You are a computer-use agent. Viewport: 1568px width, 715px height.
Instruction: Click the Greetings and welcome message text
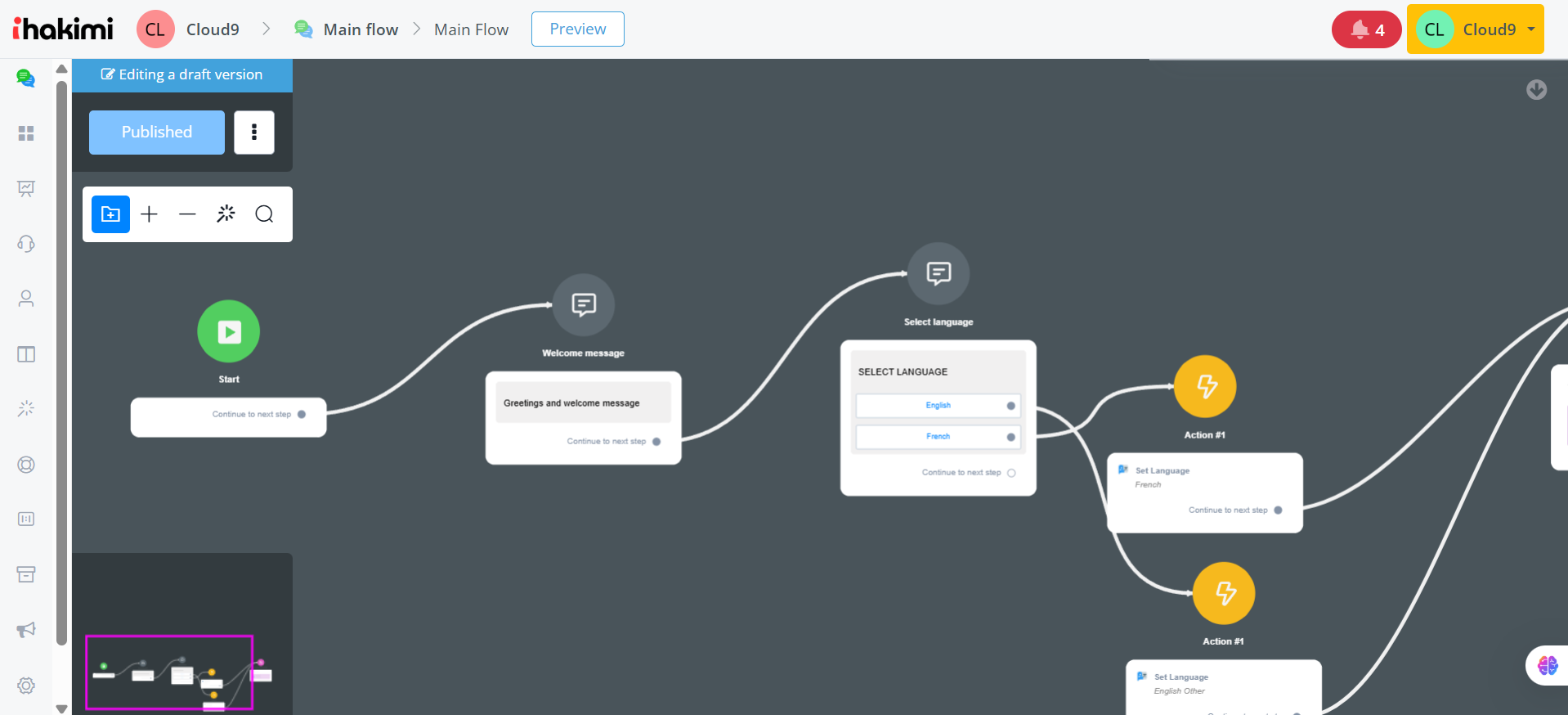coord(571,403)
